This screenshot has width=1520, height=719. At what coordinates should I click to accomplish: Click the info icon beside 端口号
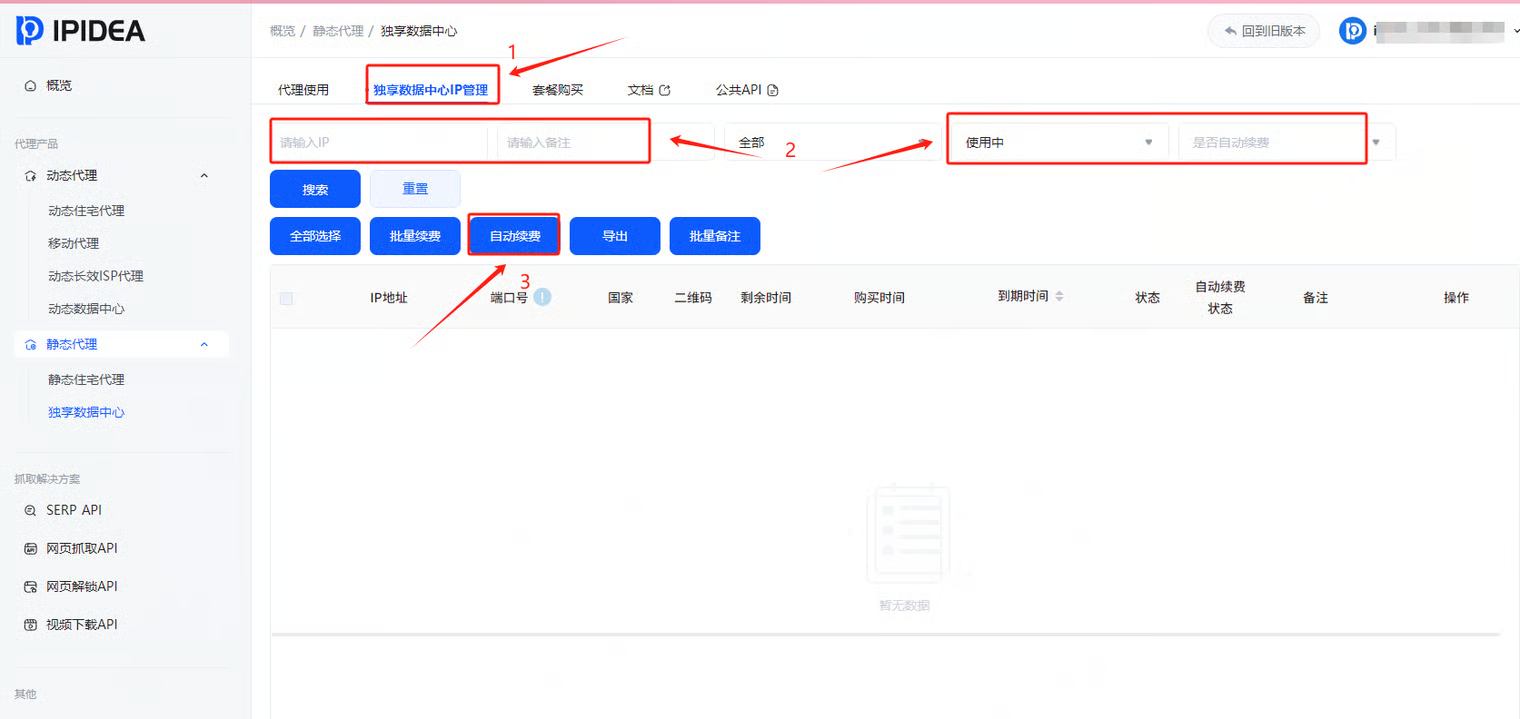[542, 297]
